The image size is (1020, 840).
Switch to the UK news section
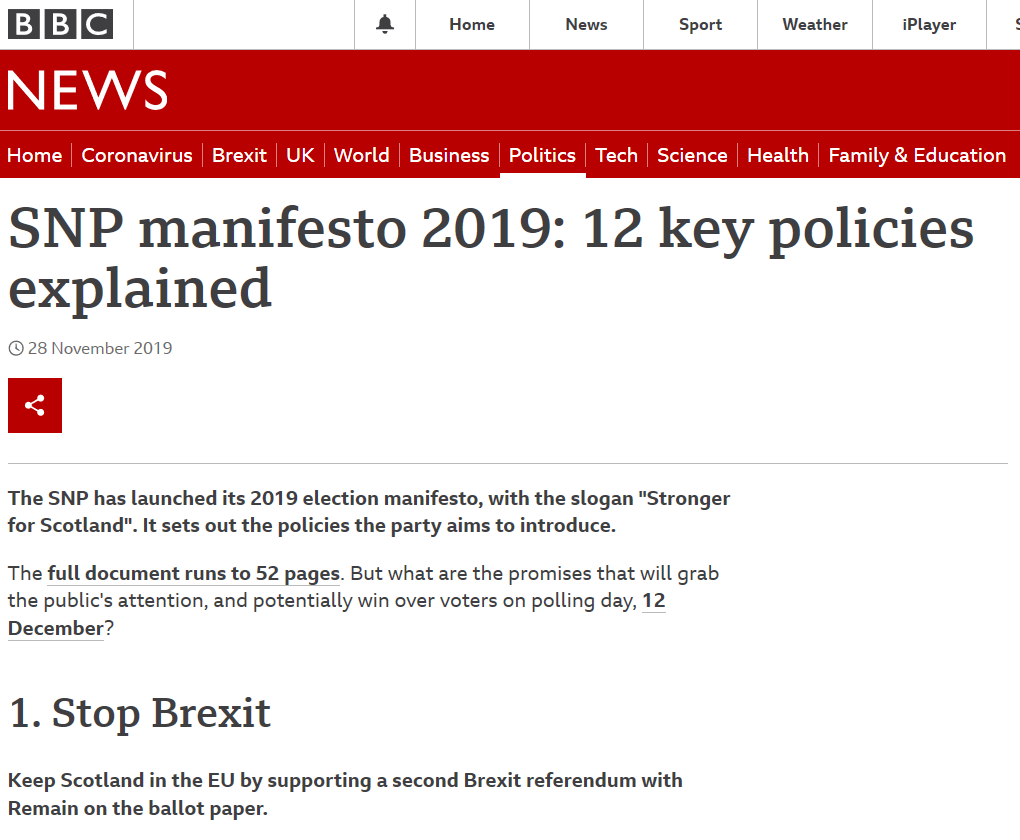click(x=300, y=155)
